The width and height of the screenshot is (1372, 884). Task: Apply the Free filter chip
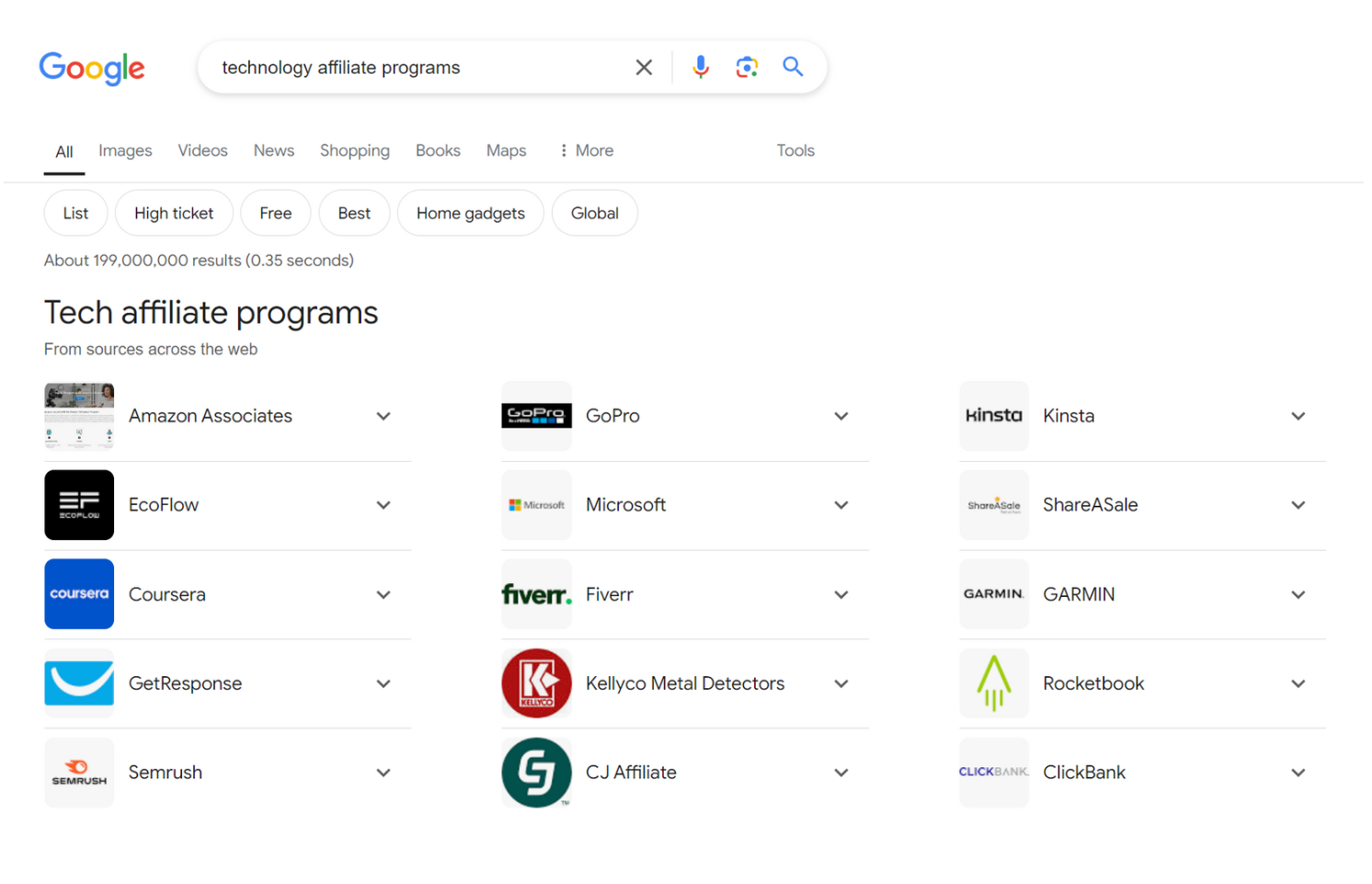276,212
